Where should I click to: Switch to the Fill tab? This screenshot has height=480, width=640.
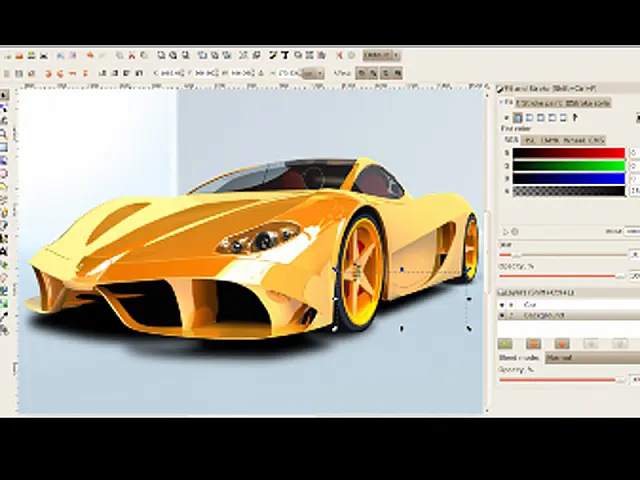[x=507, y=102]
